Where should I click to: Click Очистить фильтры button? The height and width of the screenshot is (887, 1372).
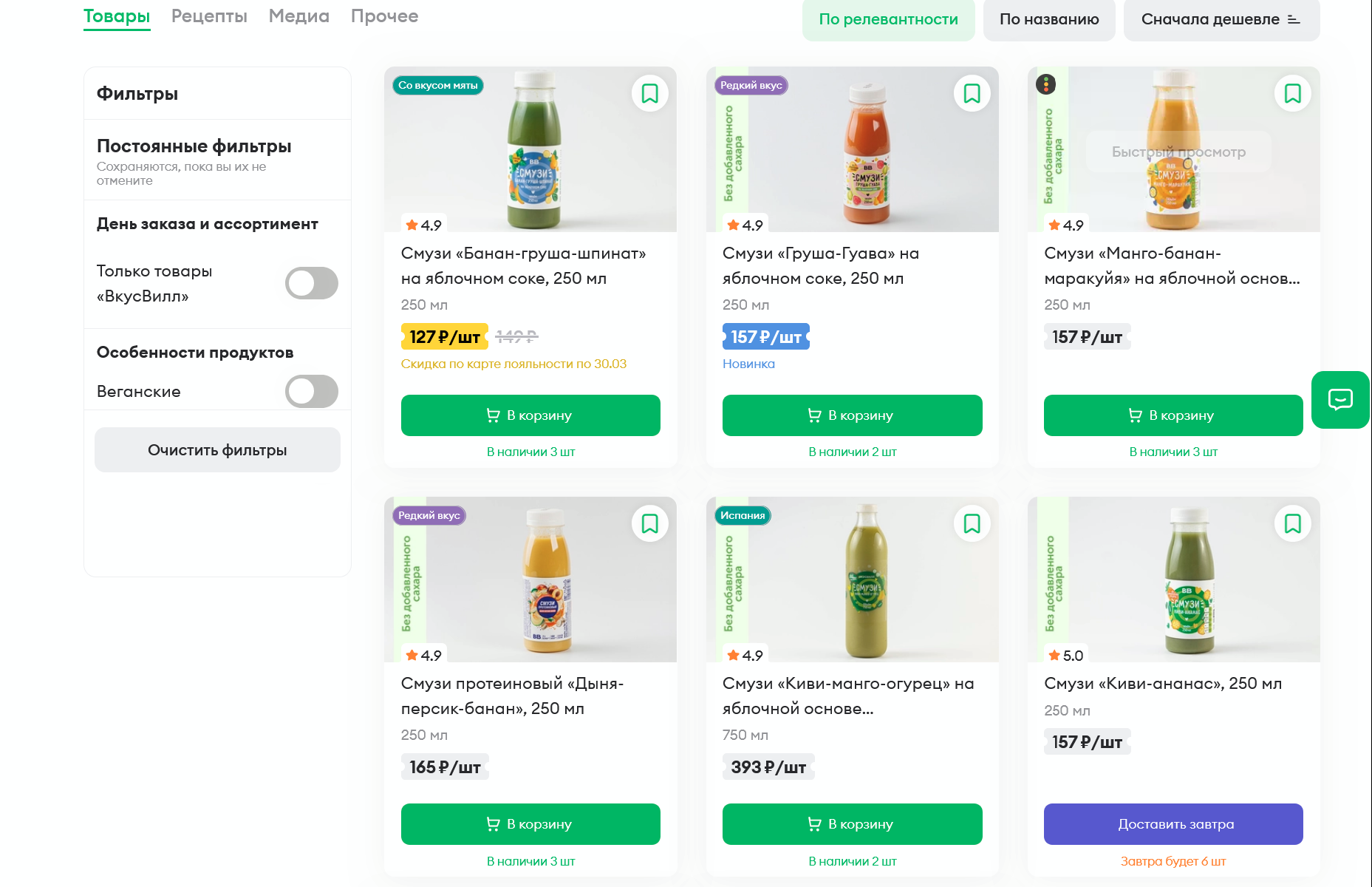click(x=217, y=450)
